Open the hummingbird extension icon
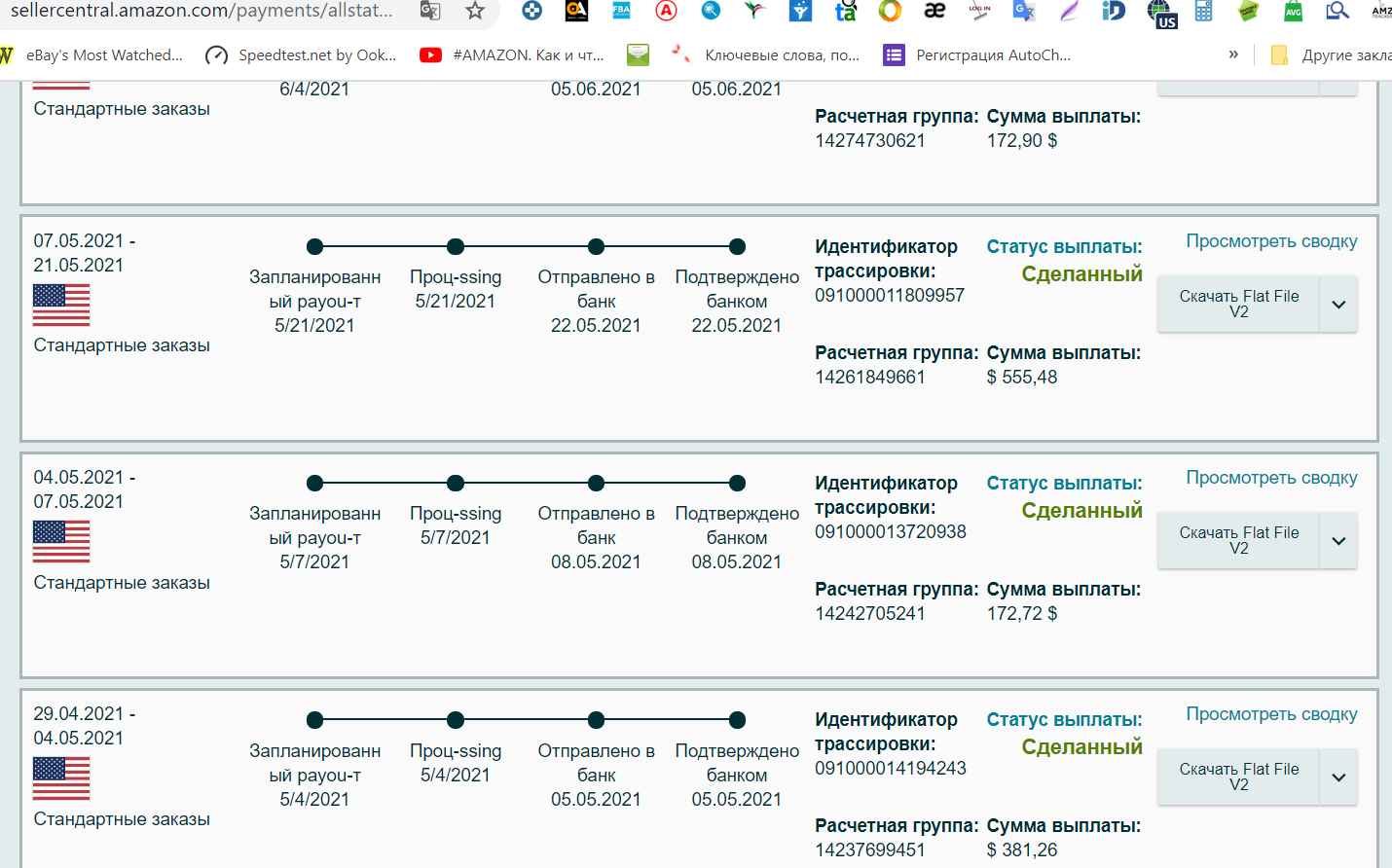Image resolution: width=1392 pixels, height=868 pixels. click(x=755, y=11)
